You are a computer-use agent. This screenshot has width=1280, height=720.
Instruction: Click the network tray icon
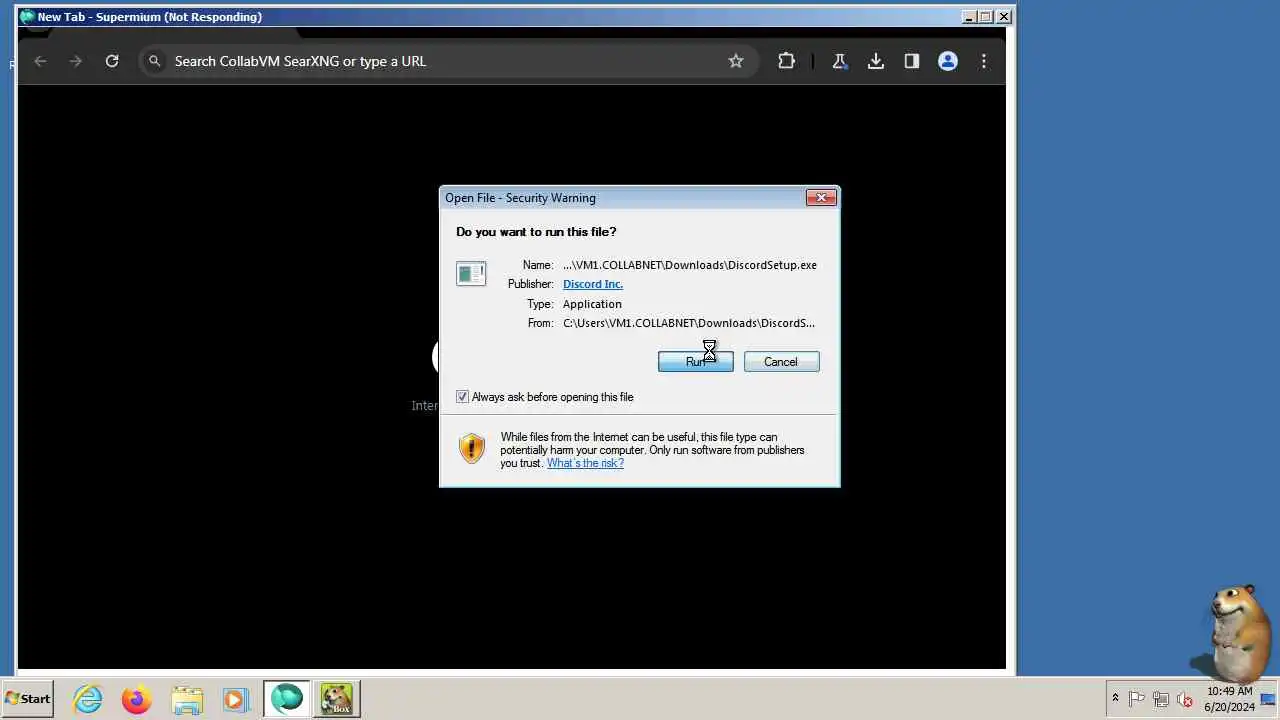tap(1161, 699)
